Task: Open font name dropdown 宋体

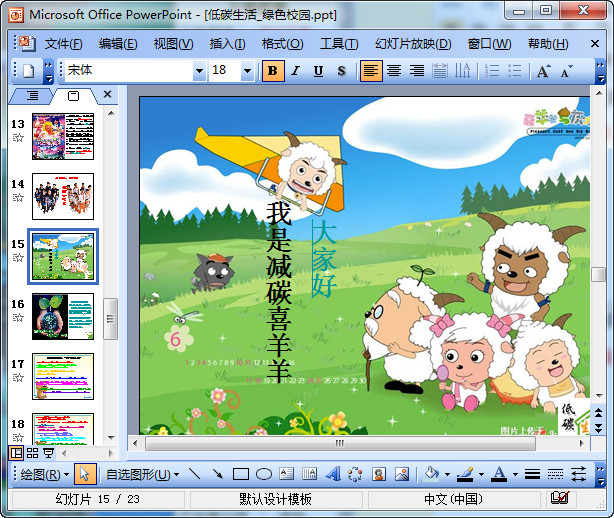Action: pos(199,71)
